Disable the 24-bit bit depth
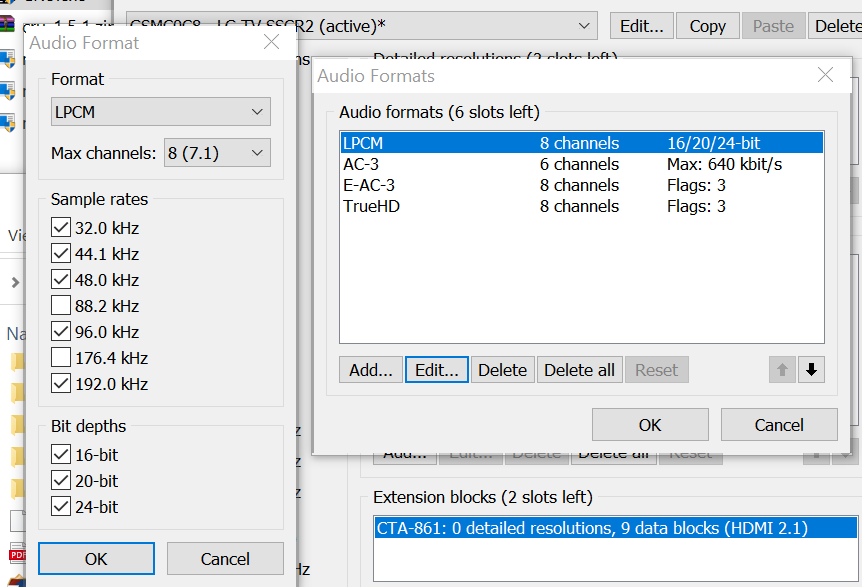Screen dimensions: 862x587 point(61,507)
